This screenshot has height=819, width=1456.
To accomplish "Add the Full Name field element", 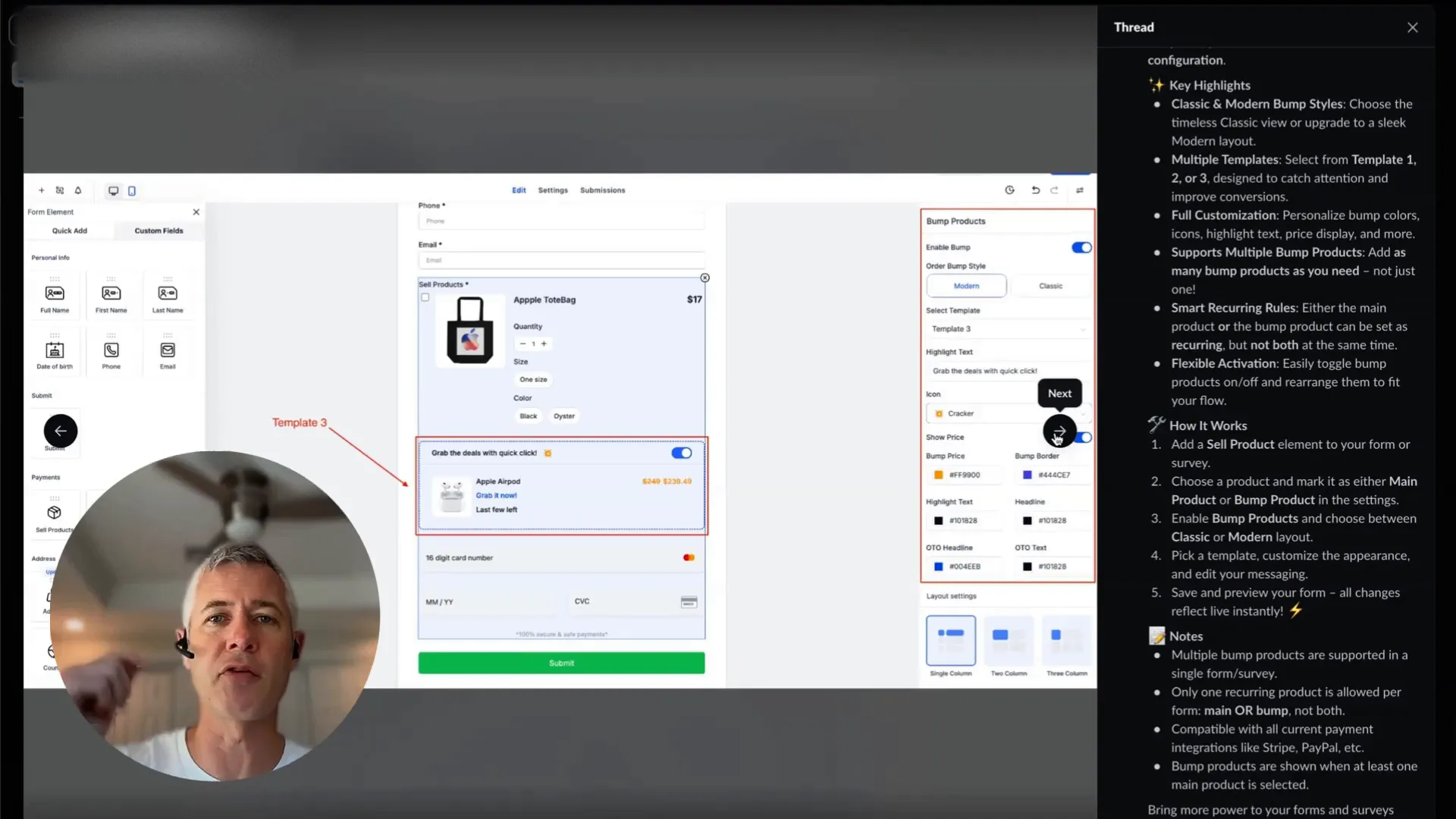I will pos(55,296).
